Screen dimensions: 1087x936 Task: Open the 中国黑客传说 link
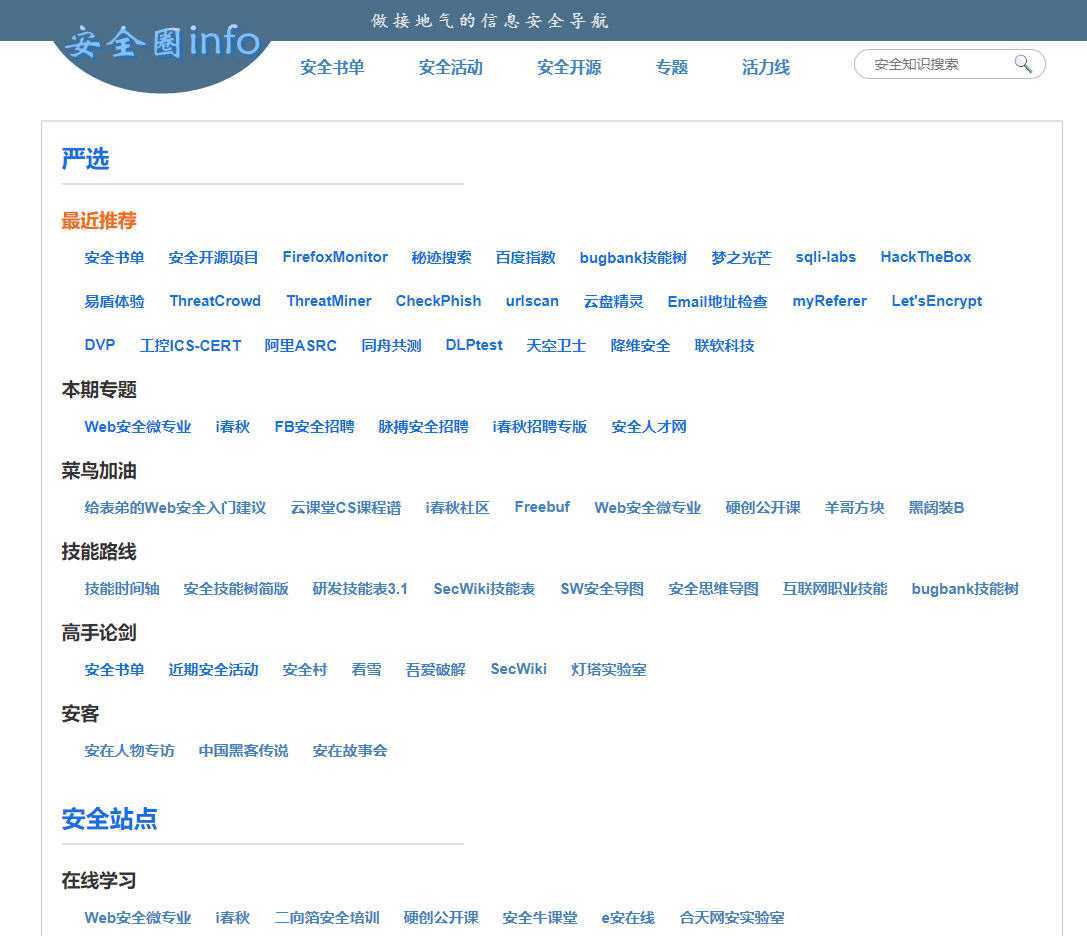(x=243, y=751)
